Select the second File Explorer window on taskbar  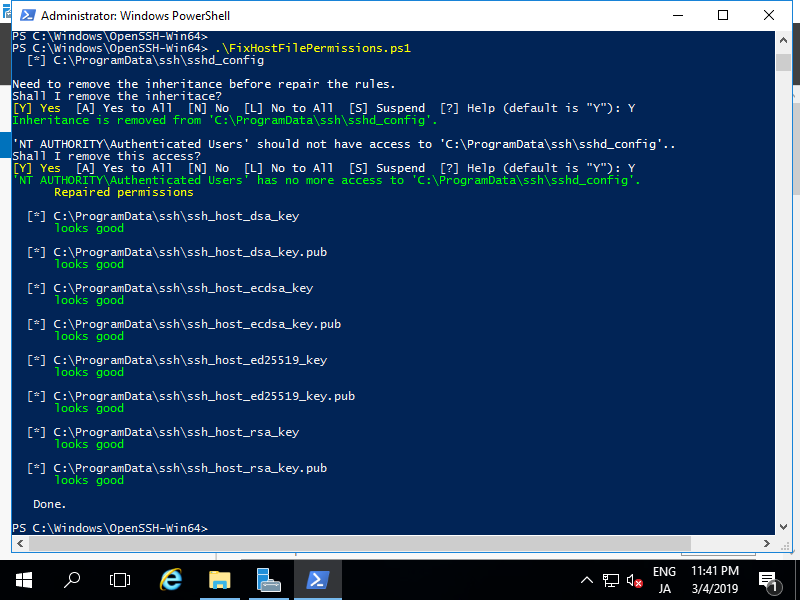click(x=268, y=580)
